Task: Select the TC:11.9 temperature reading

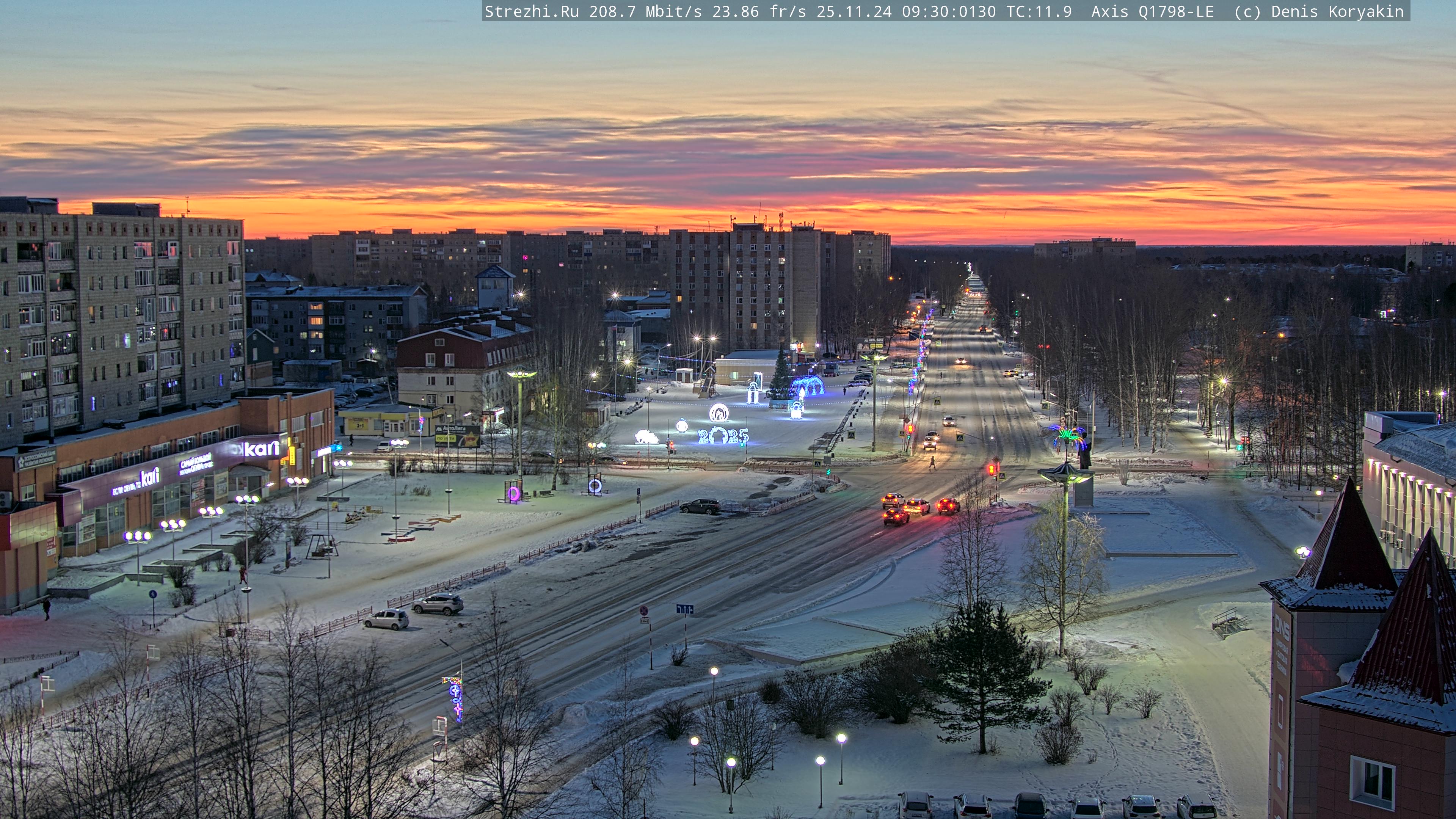Action: point(1039,11)
